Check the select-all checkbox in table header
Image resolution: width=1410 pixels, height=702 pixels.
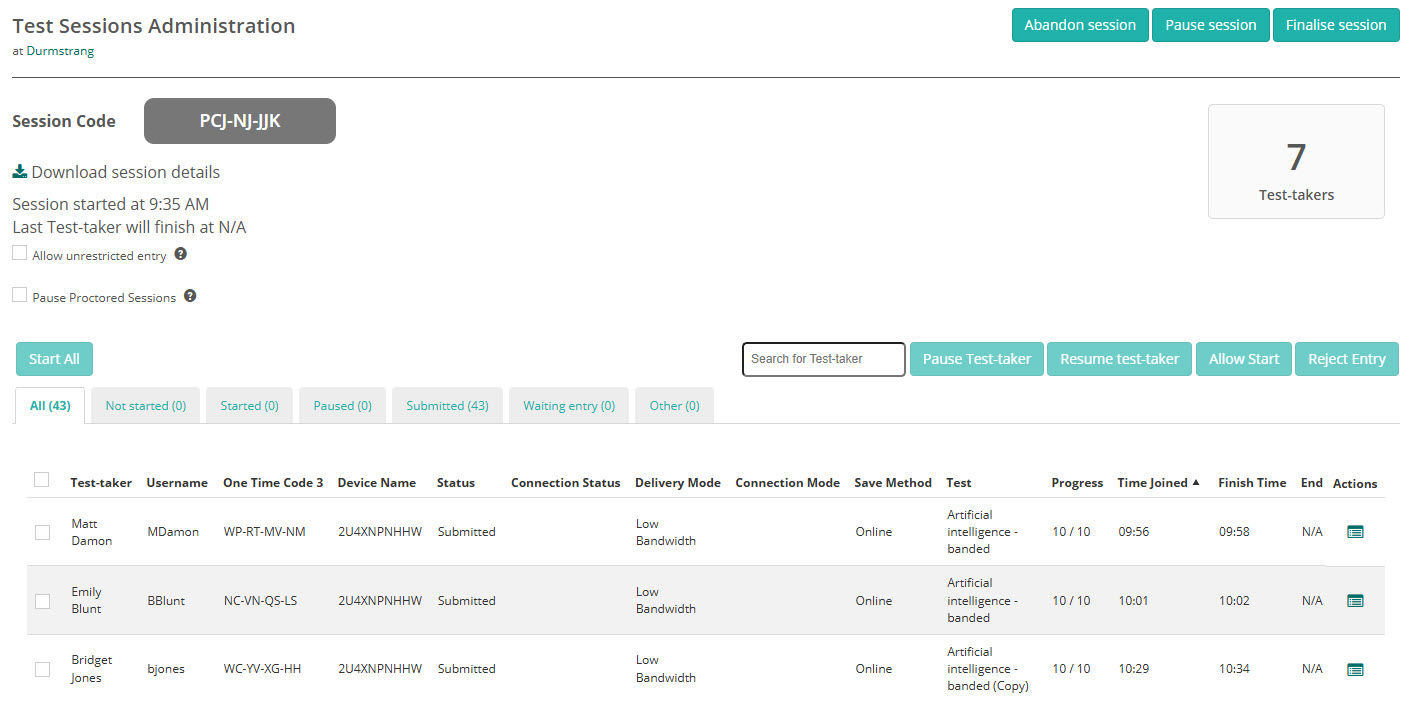click(x=42, y=480)
